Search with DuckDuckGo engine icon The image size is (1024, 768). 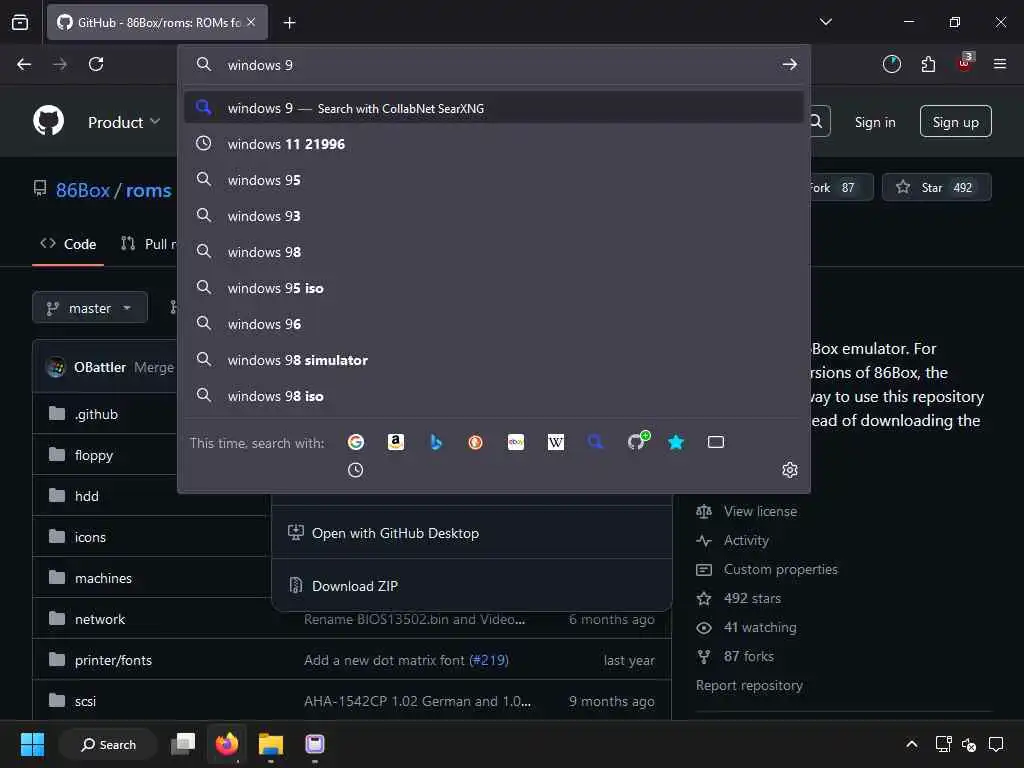pyautogui.click(x=475, y=442)
